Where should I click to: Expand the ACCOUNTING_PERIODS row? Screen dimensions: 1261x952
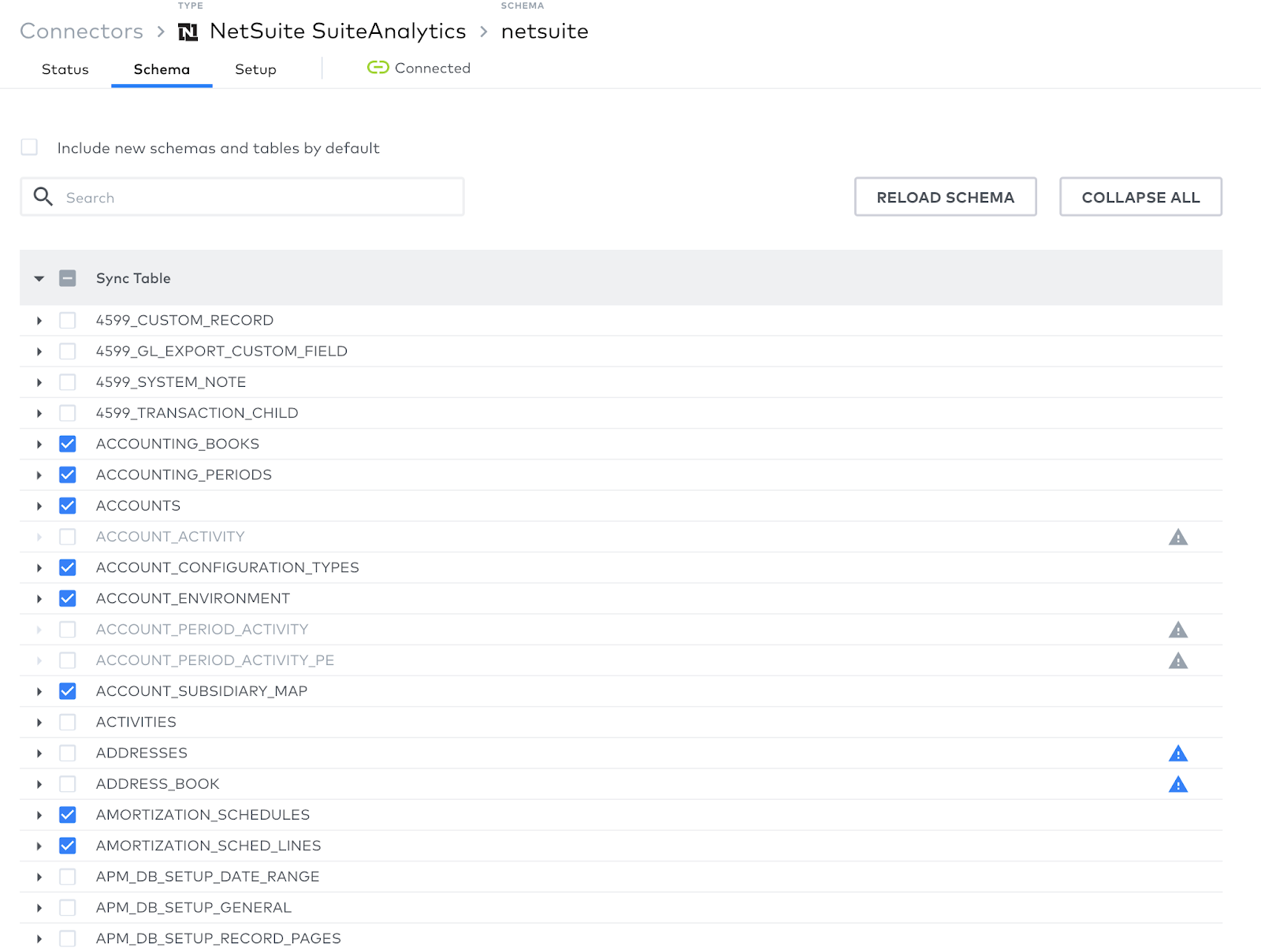pyautogui.click(x=39, y=475)
